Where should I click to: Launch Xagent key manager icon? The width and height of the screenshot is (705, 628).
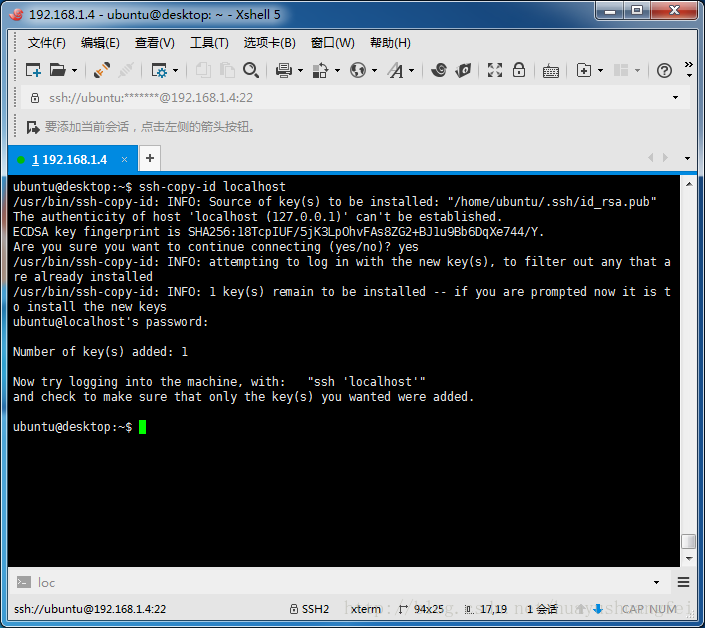coord(463,70)
